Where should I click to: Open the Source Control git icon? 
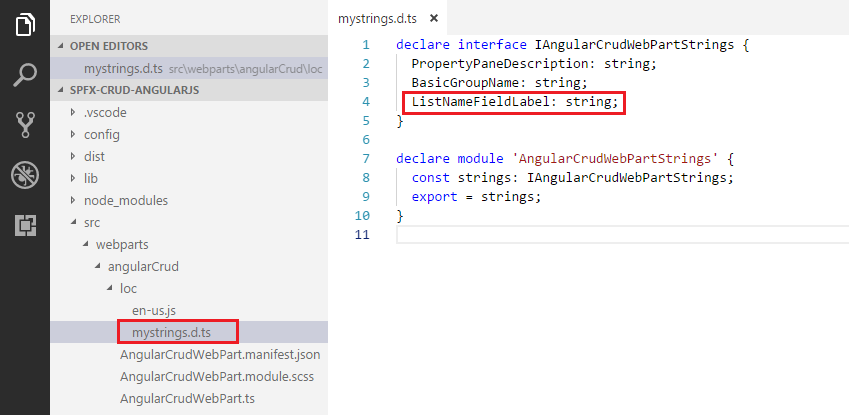(x=25, y=125)
